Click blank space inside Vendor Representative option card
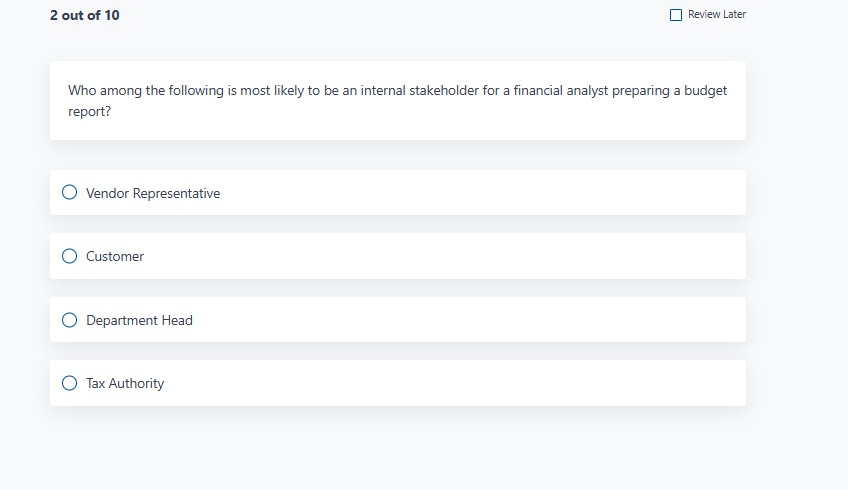Viewport: 848px width, 490px height. click(x=480, y=193)
